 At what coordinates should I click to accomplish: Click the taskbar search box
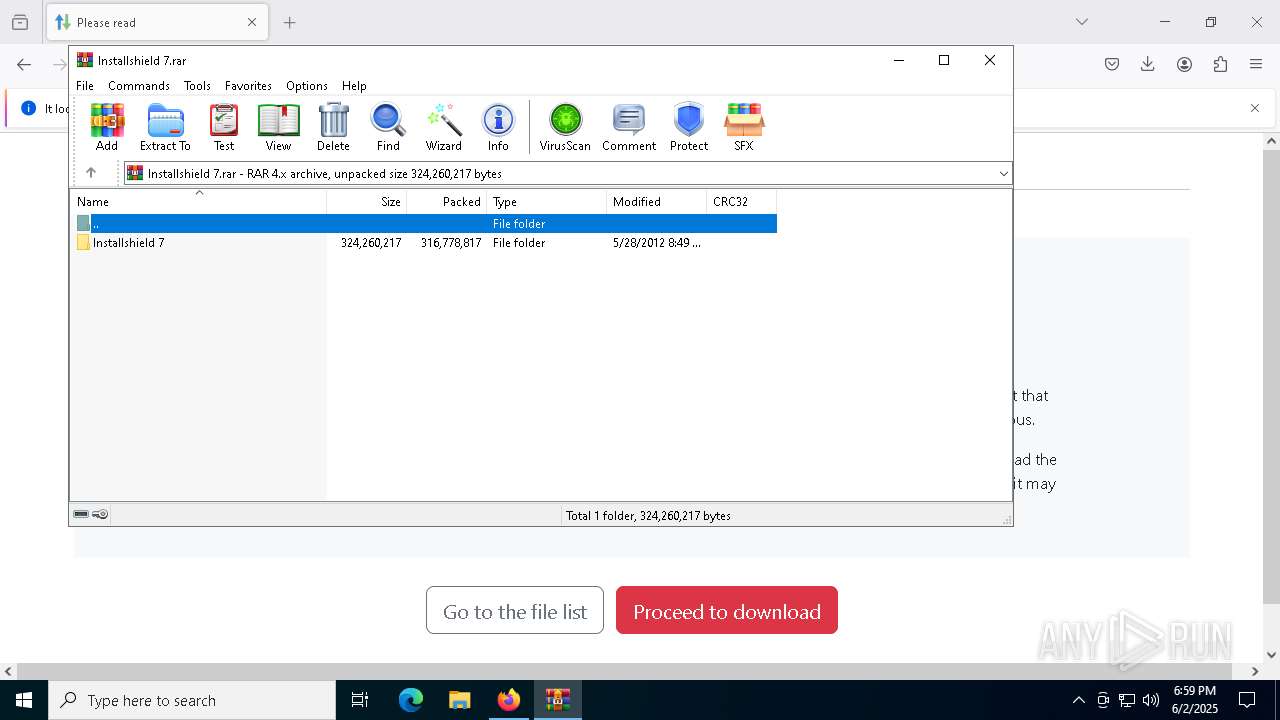tap(192, 700)
